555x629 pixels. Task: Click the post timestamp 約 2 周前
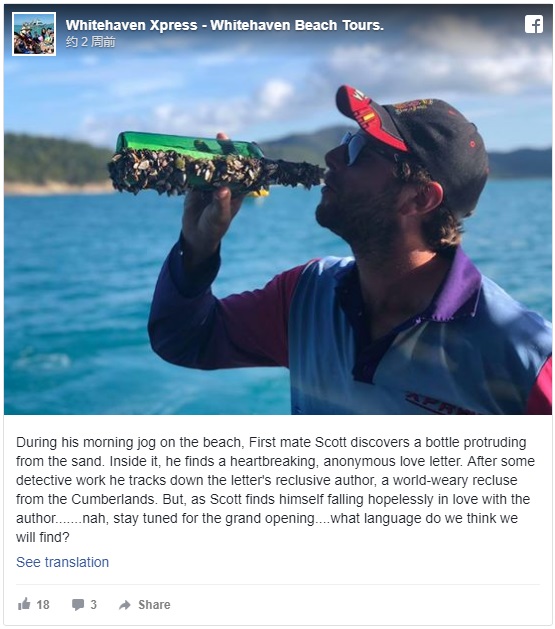(91, 42)
